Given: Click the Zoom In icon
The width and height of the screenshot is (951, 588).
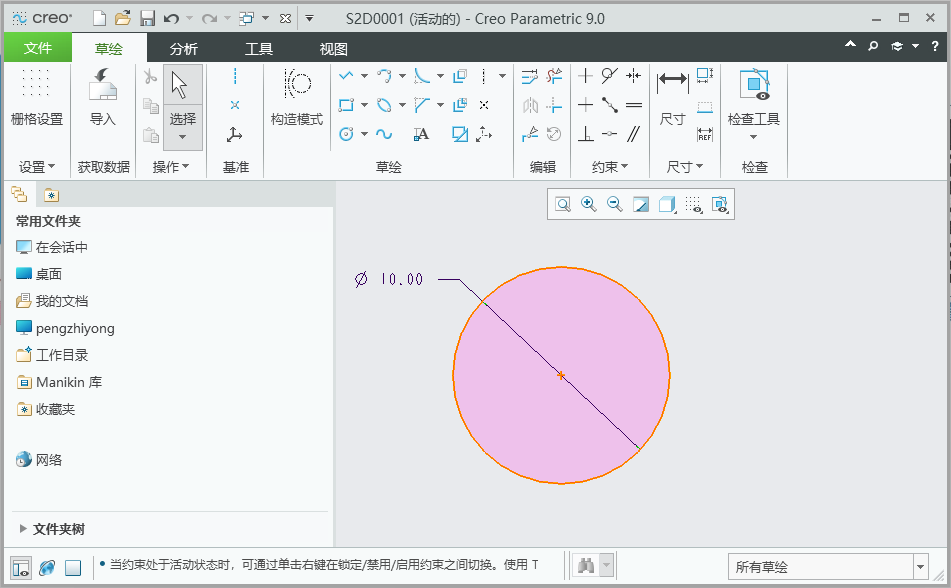Looking at the screenshot, I should [x=588, y=204].
